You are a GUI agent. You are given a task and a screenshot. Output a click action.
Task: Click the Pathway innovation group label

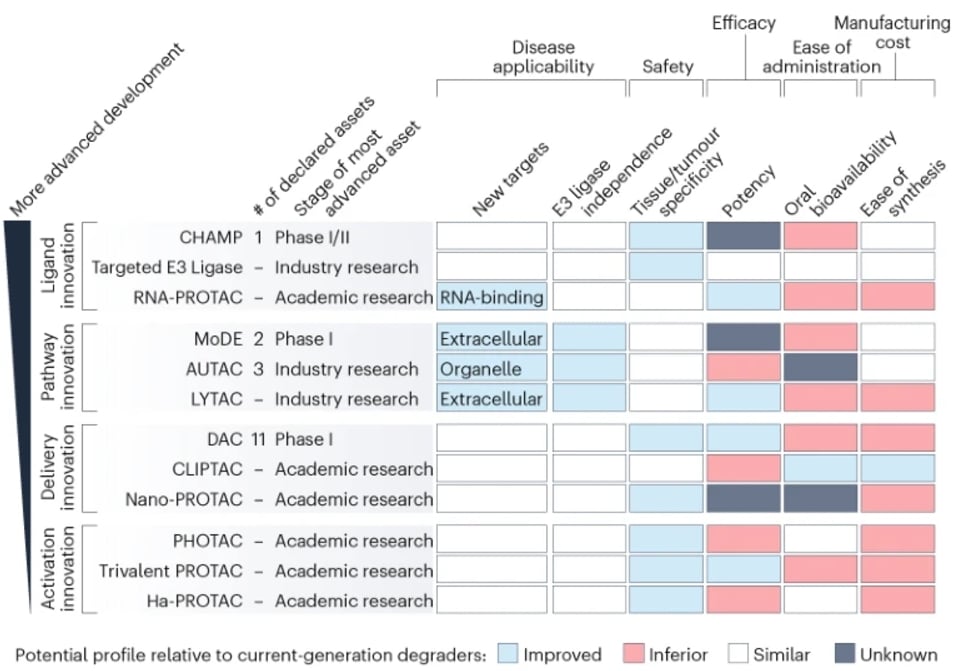pyautogui.click(x=57, y=367)
